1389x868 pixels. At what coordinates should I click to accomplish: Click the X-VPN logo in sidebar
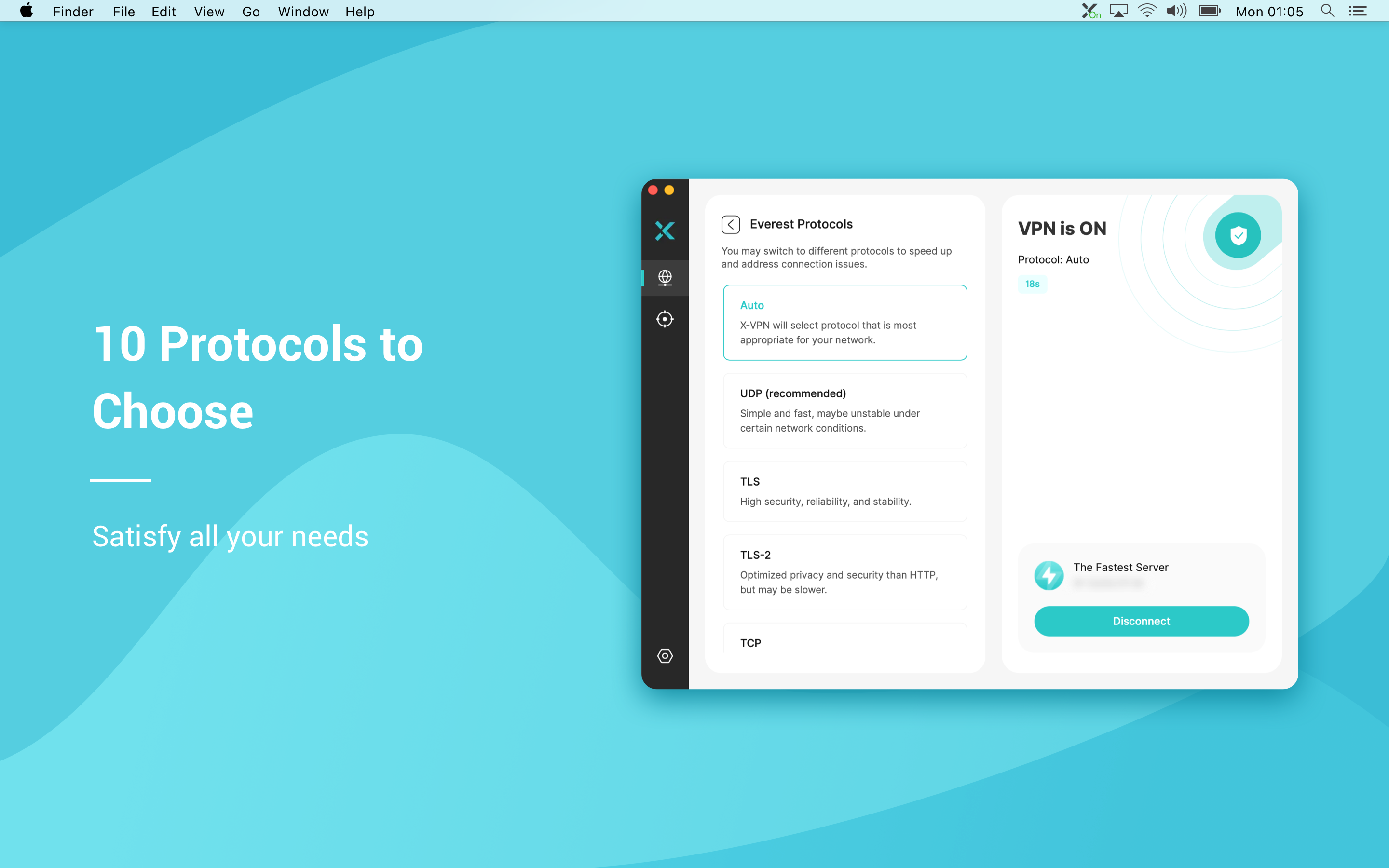665,231
